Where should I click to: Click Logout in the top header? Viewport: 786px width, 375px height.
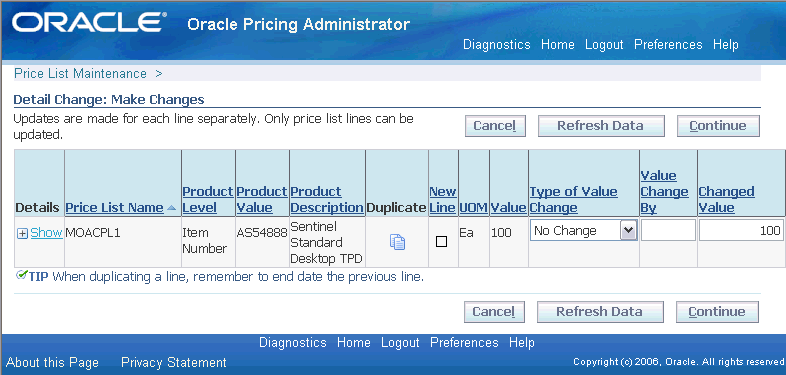[x=604, y=45]
